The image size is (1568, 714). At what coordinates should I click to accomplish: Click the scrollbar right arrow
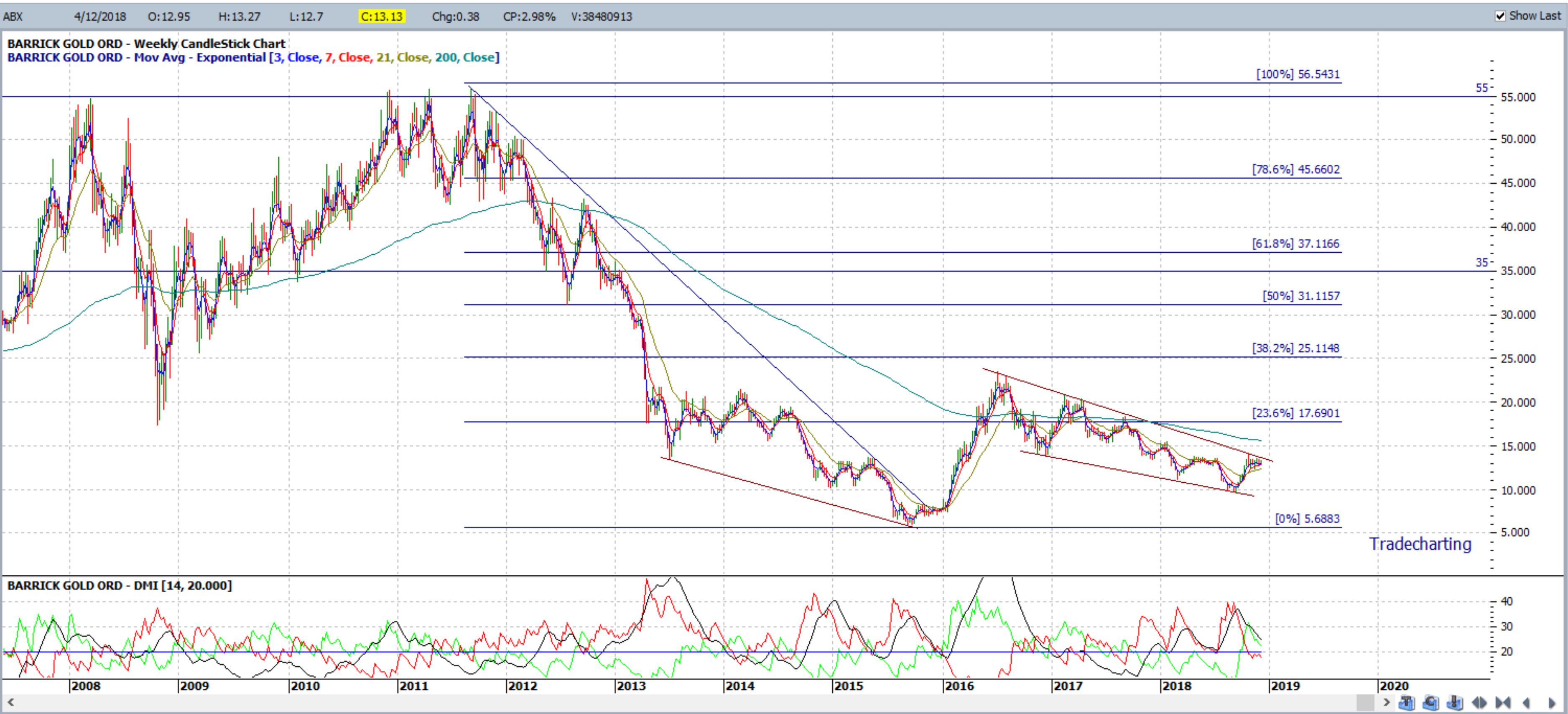coord(1387,702)
